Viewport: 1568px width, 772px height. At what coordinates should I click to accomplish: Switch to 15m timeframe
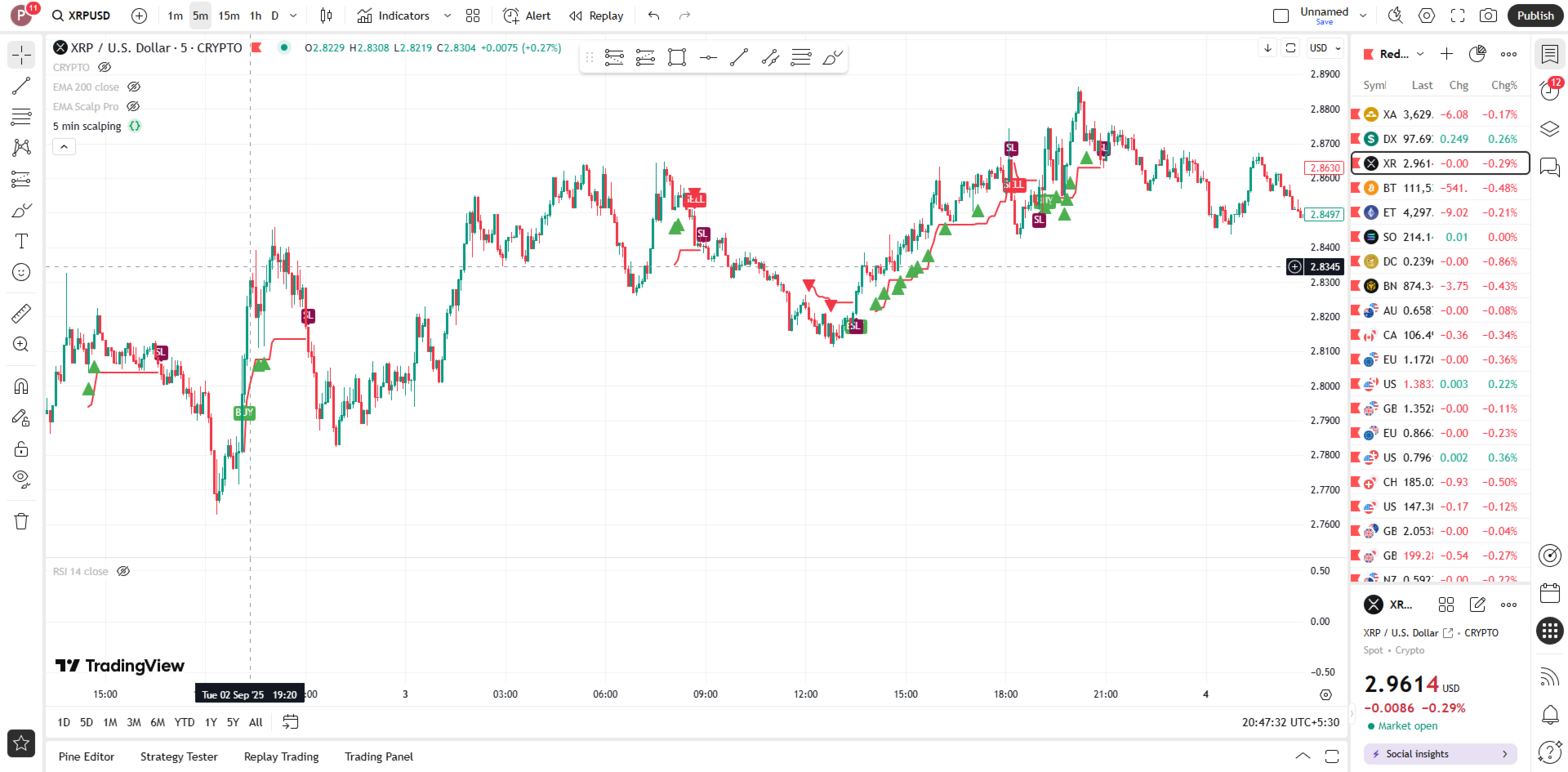tap(229, 16)
